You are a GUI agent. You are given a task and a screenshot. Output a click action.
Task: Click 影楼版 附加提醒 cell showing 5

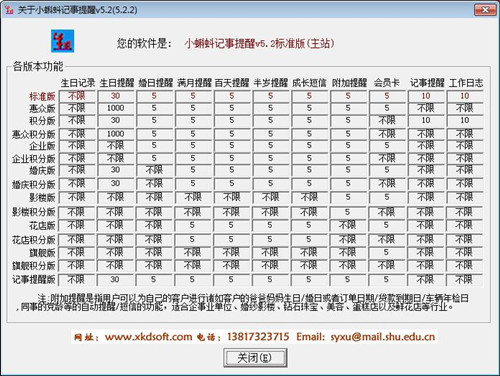click(348, 197)
